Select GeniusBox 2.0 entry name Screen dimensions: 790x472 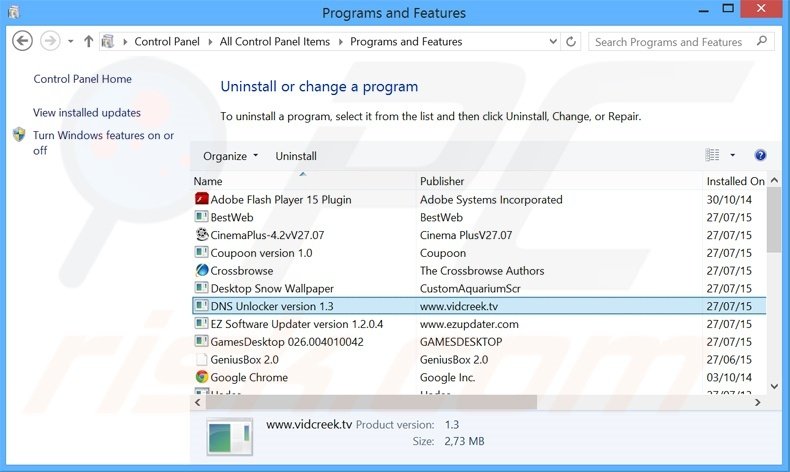(x=244, y=360)
